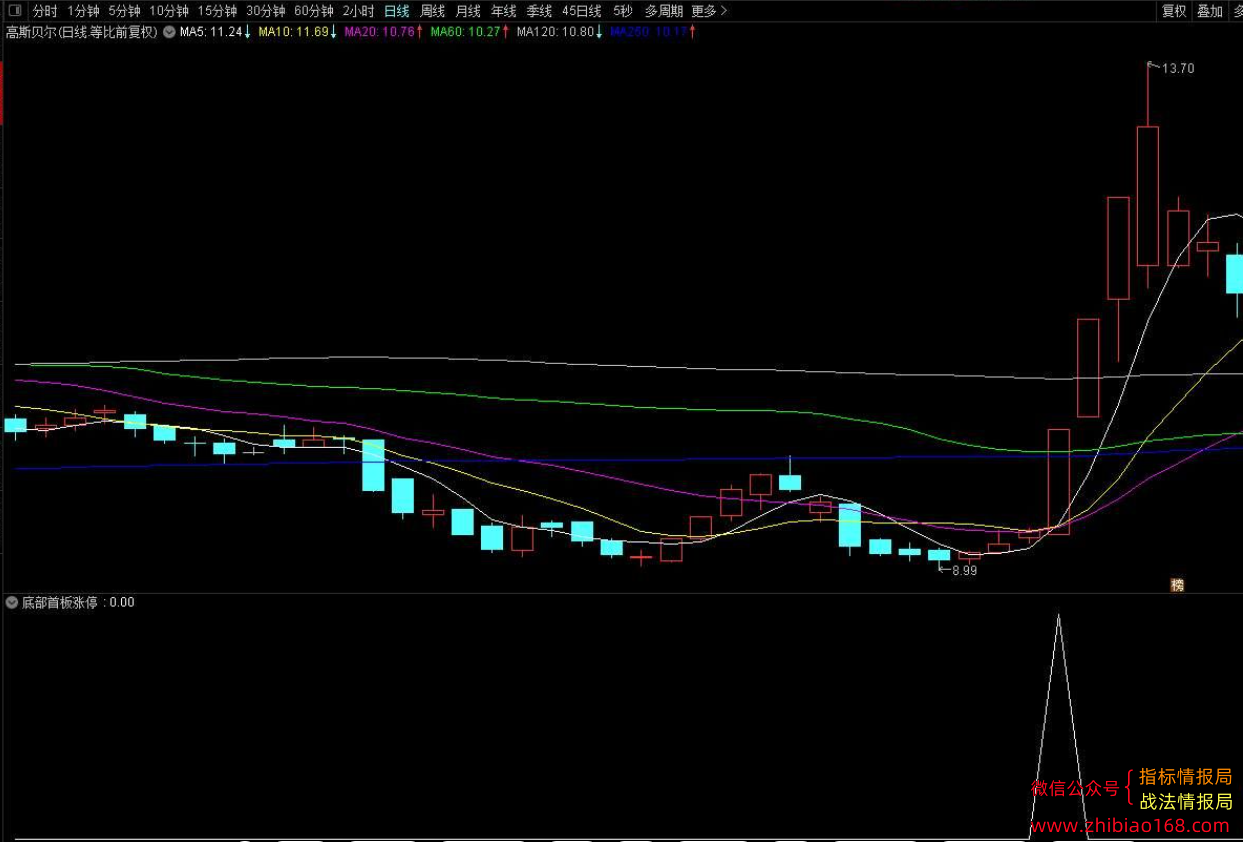Image resolution: width=1243 pixels, height=842 pixels.
Task: Click the 高斯贝尔(日线,等比前复权) chart title
Action: pyautogui.click(x=82, y=32)
